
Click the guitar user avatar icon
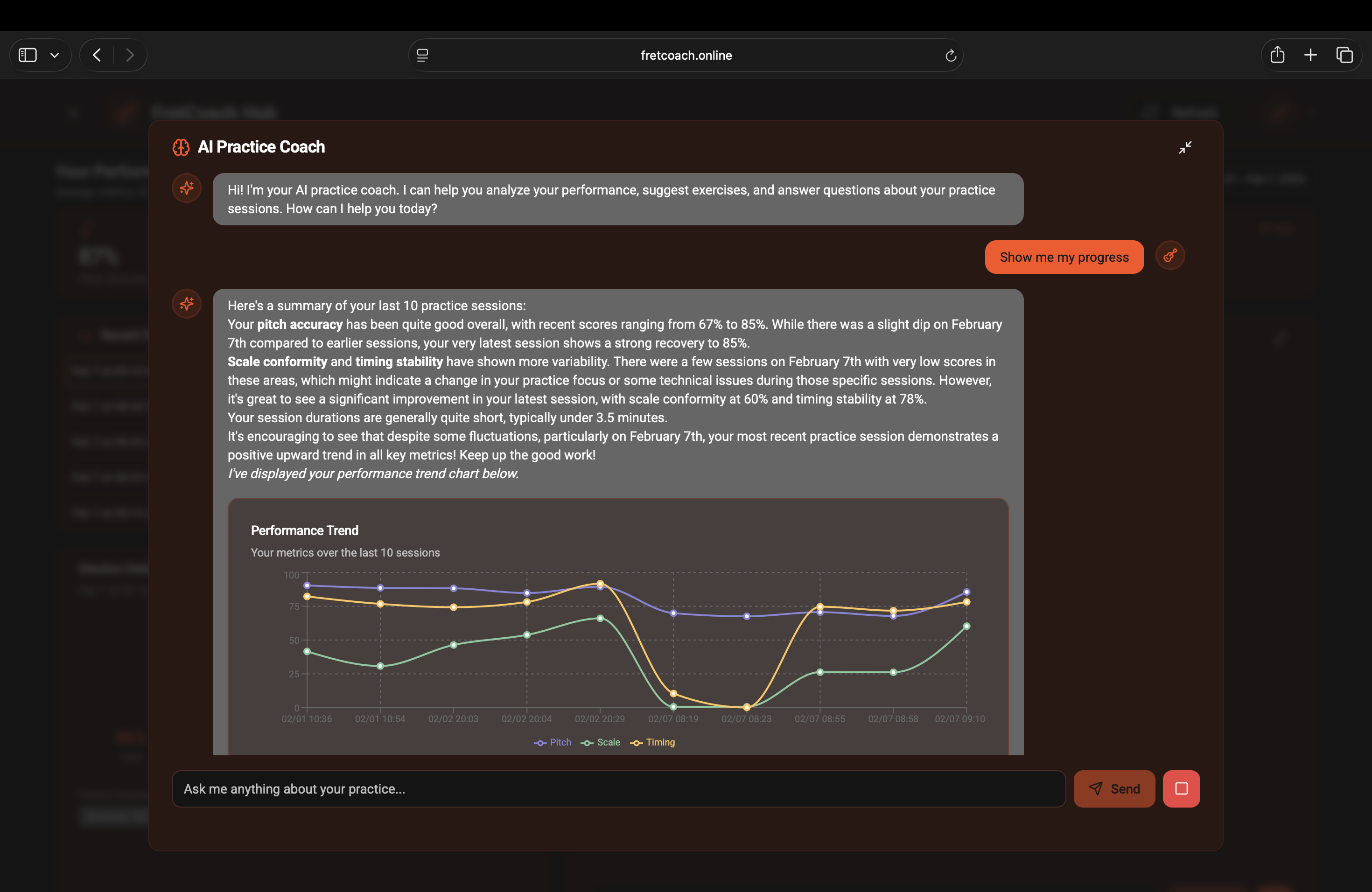[x=1169, y=255]
